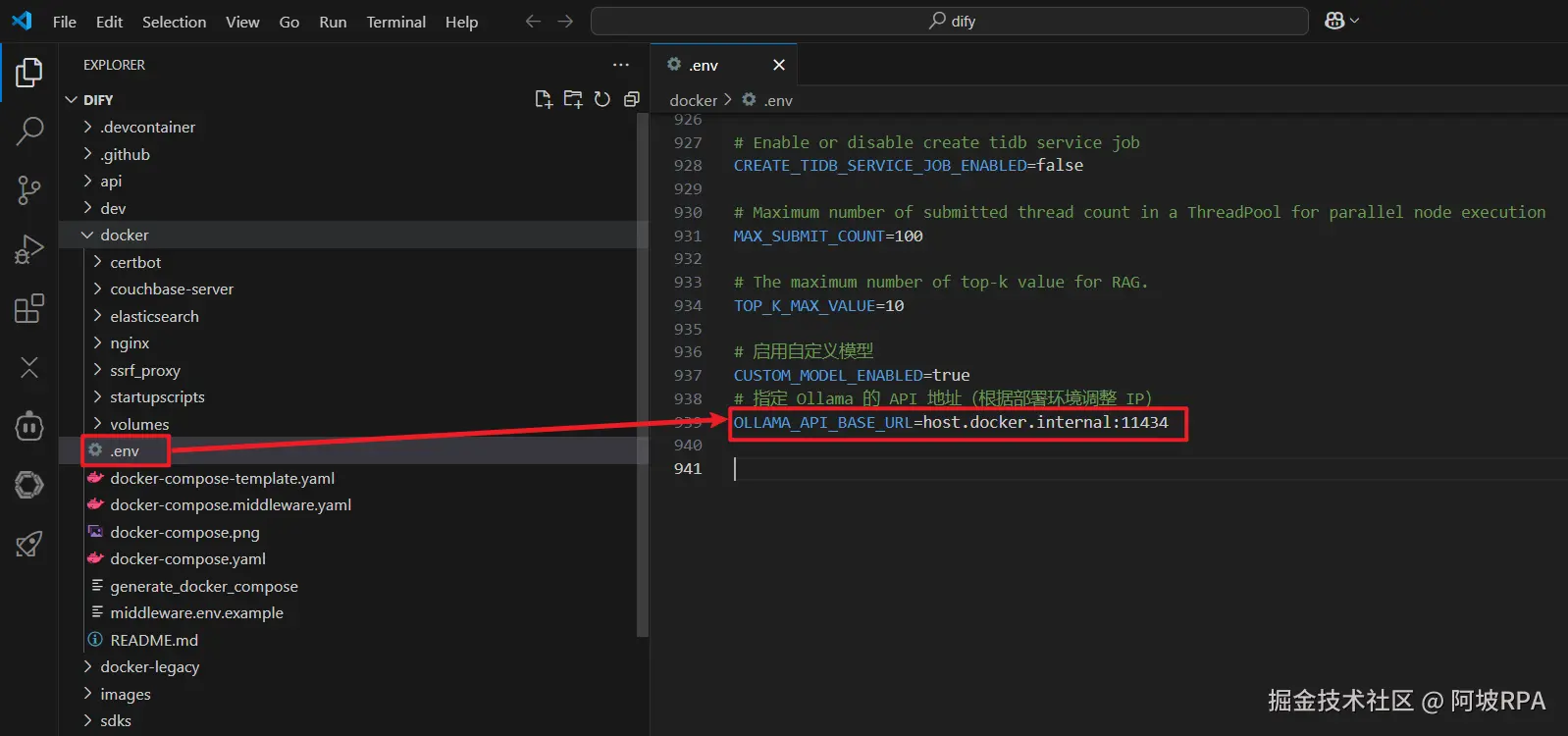The height and width of the screenshot is (736, 1568).
Task: Expand the docker-legacy folder
Action: [353, 666]
